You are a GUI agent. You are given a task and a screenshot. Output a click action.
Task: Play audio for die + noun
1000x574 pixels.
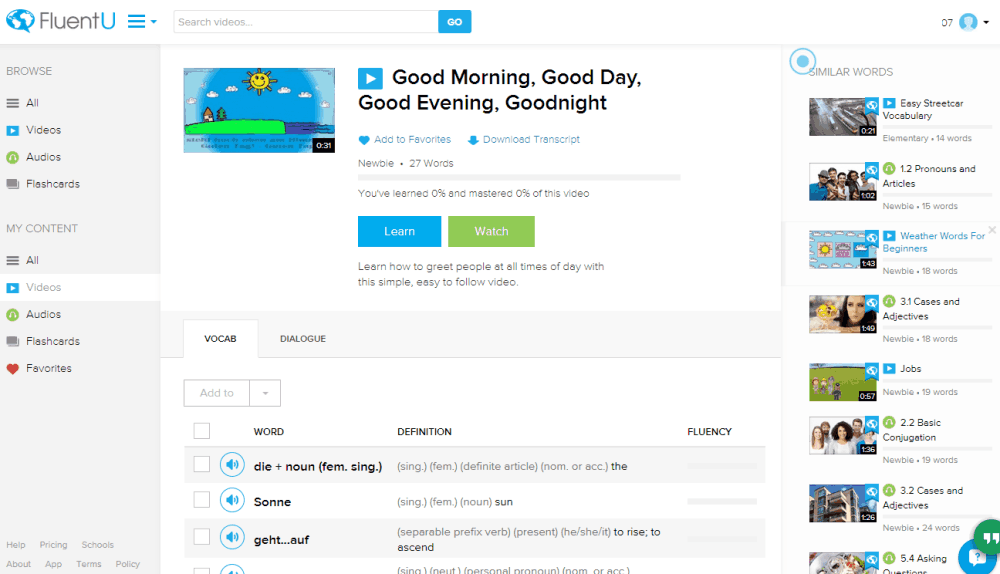[x=232, y=464]
